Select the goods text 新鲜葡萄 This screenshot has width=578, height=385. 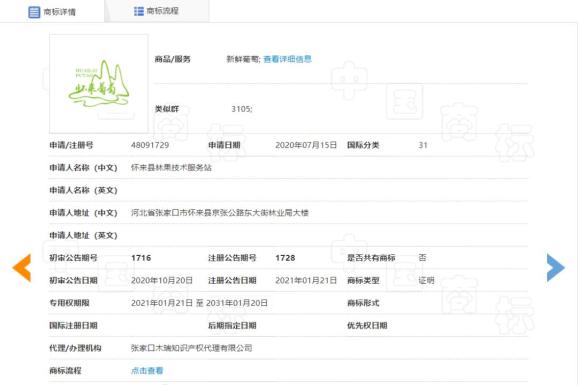pyautogui.click(x=243, y=59)
